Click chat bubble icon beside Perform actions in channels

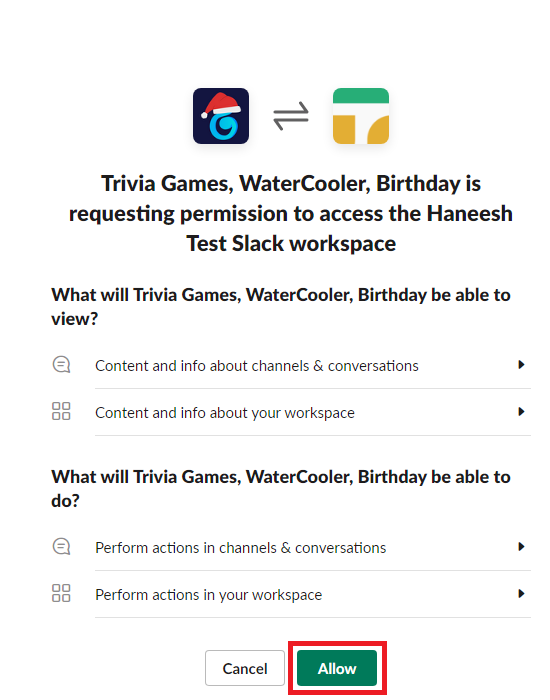tap(61, 546)
